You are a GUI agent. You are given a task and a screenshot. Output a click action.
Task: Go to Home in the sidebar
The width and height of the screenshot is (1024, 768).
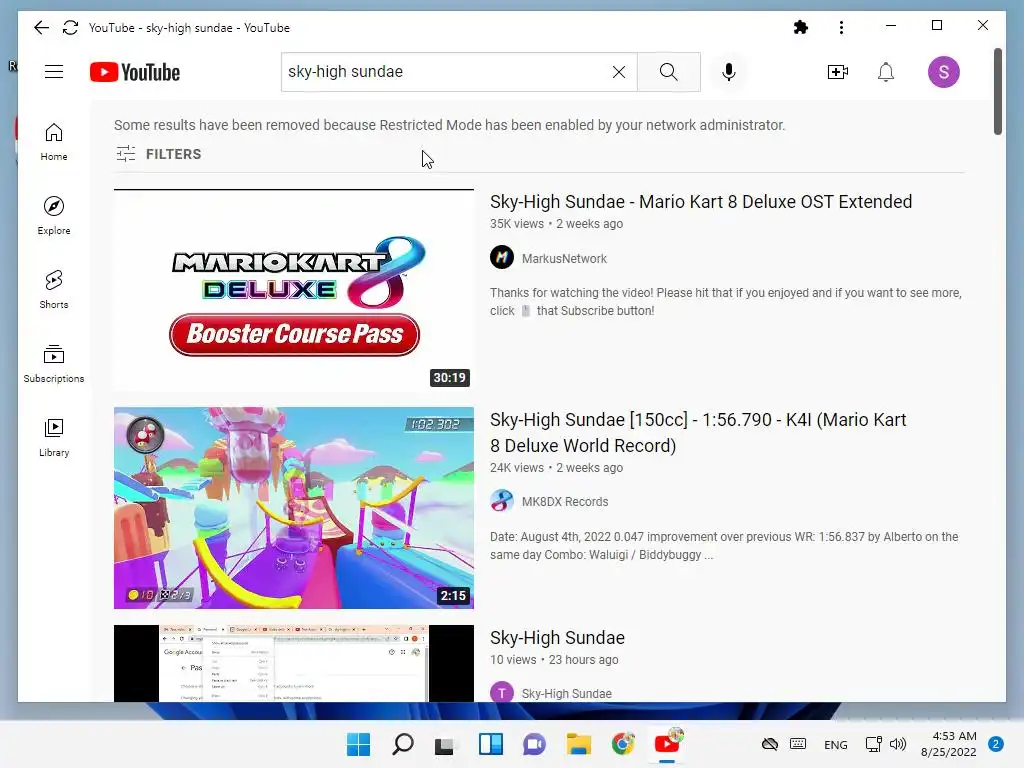pos(54,142)
